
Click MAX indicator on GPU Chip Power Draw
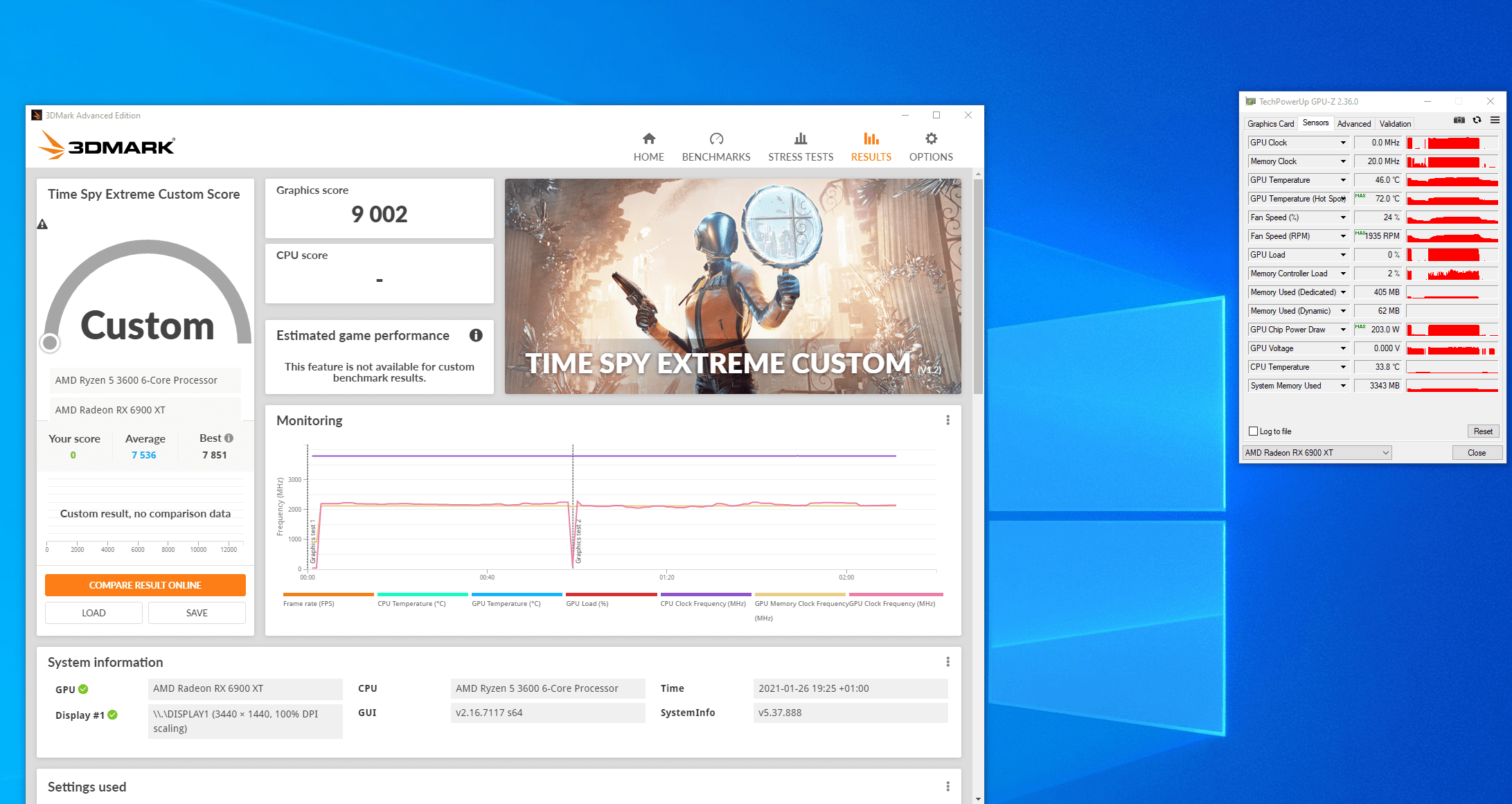tap(1360, 327)
